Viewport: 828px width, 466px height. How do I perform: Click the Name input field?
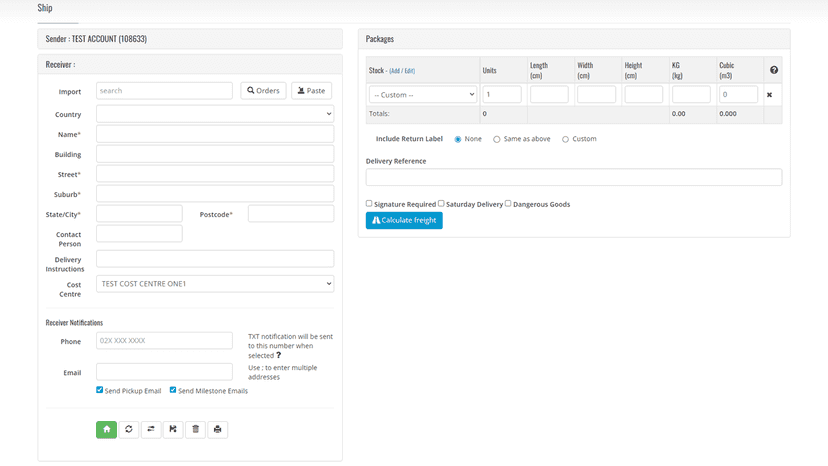click(x=215, y=134)
